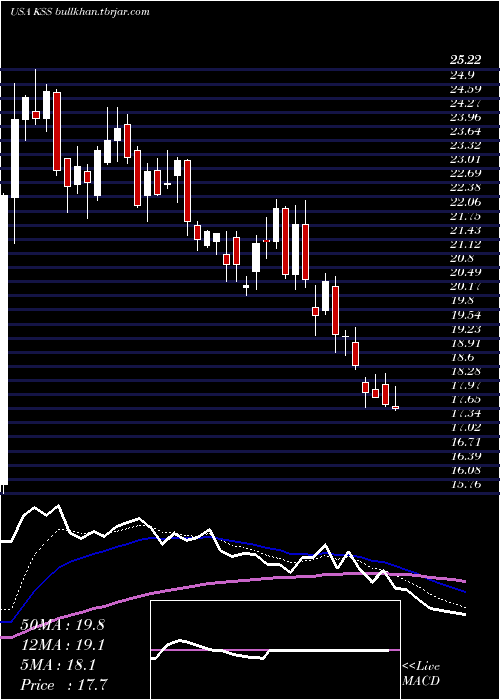Click the 15.76 price axis label
The image size is (500, 700).
[x=466, y=484]
